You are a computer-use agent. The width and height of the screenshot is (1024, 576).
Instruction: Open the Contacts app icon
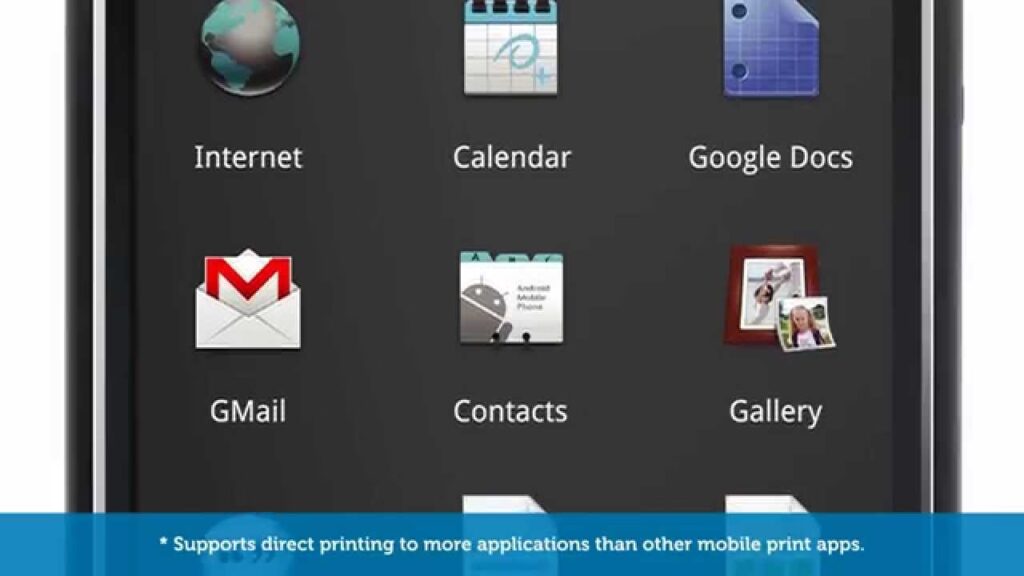point(511,300)
